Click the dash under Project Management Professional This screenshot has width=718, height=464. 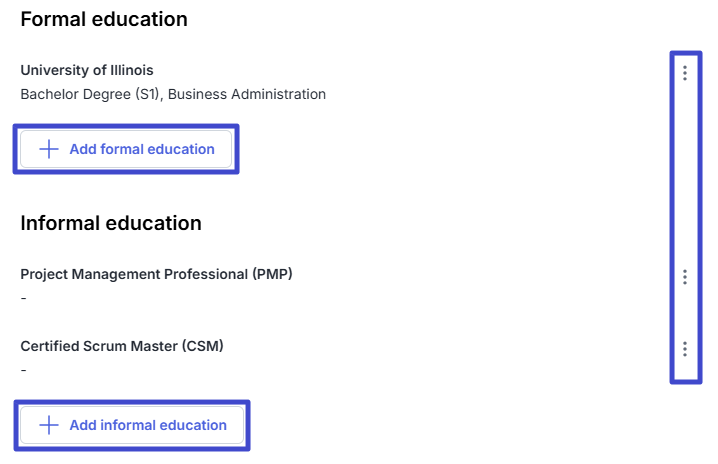pyautogui.click(x=24, y=298)
